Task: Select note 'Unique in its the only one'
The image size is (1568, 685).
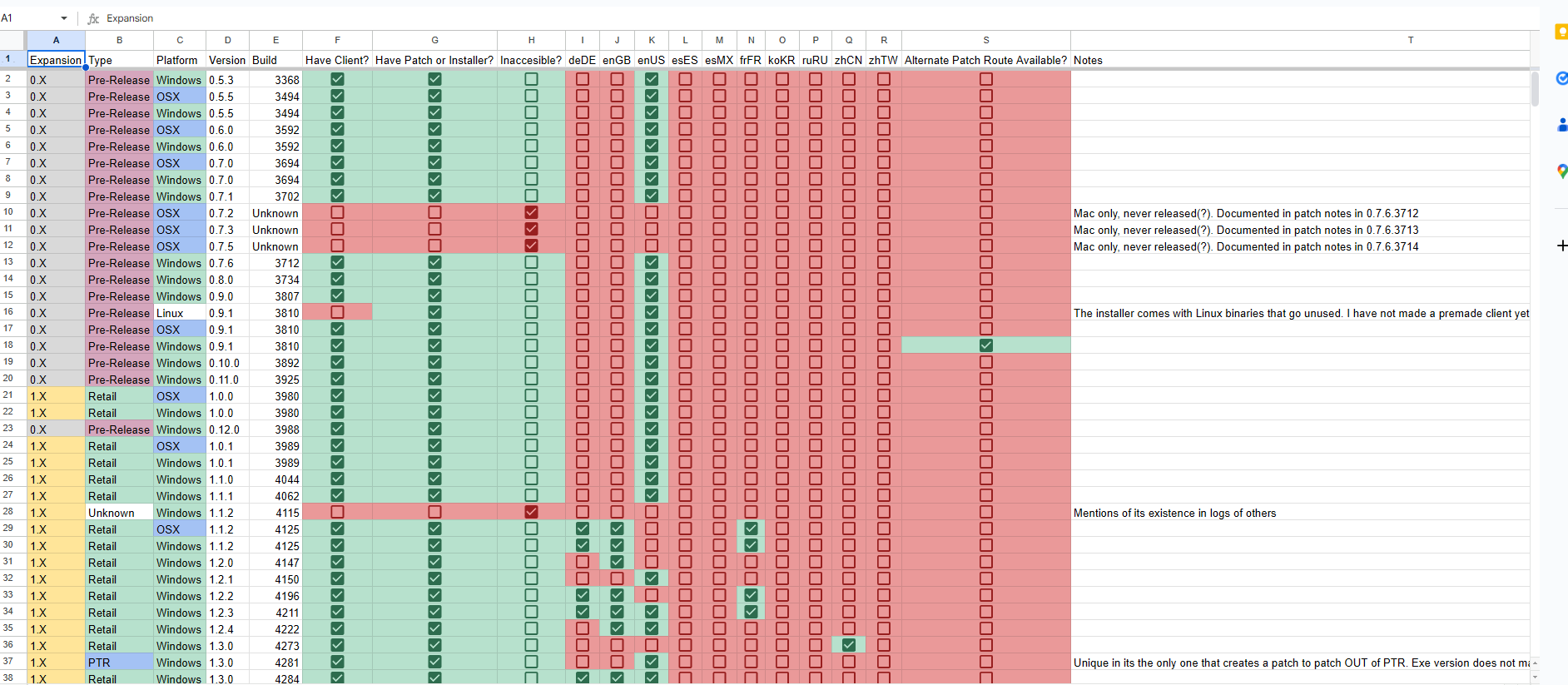Action: tap(1300, 662)
